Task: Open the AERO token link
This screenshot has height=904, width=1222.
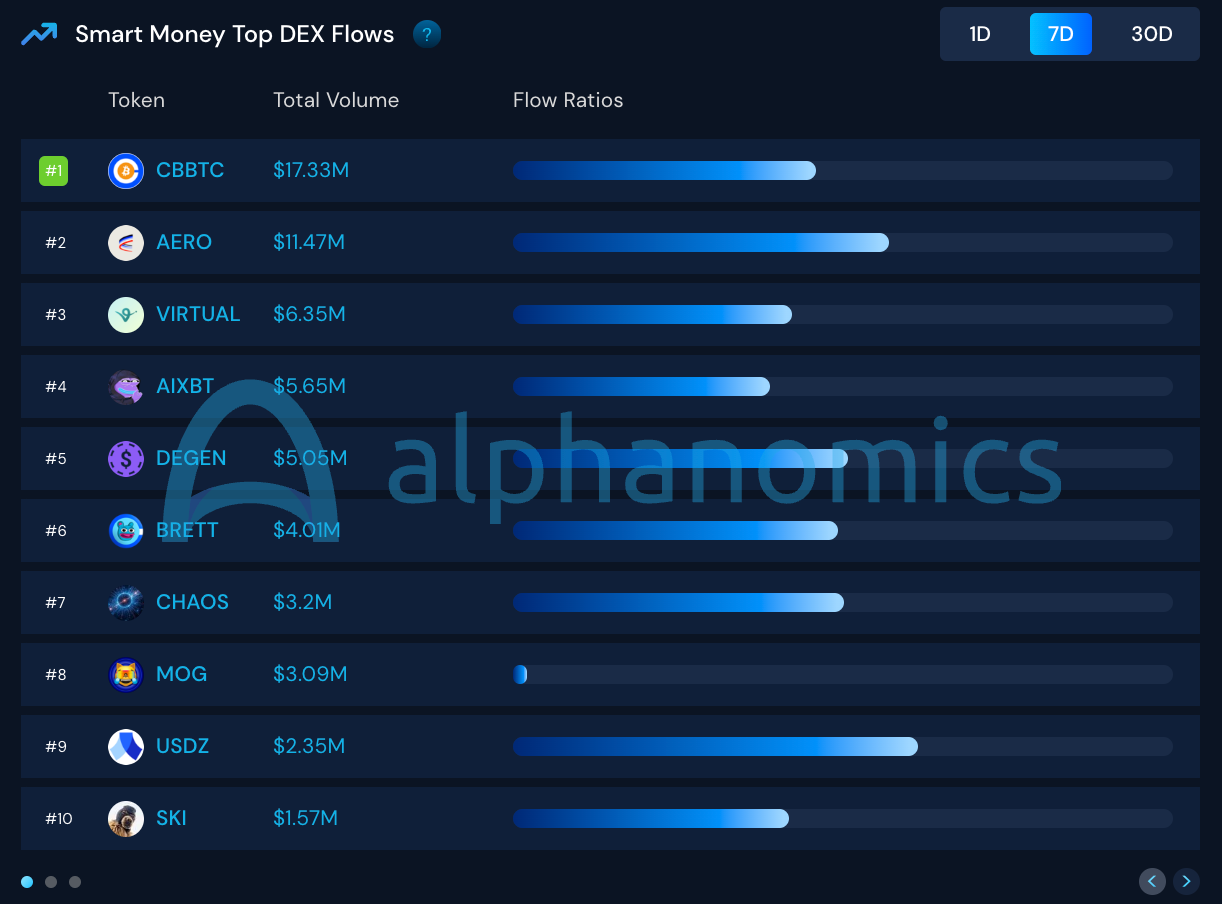Action: [x=184, y=243]
